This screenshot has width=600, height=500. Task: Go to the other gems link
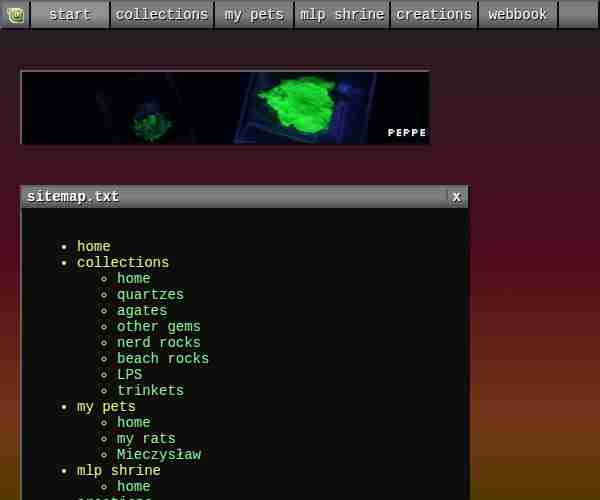coord(158,327)
